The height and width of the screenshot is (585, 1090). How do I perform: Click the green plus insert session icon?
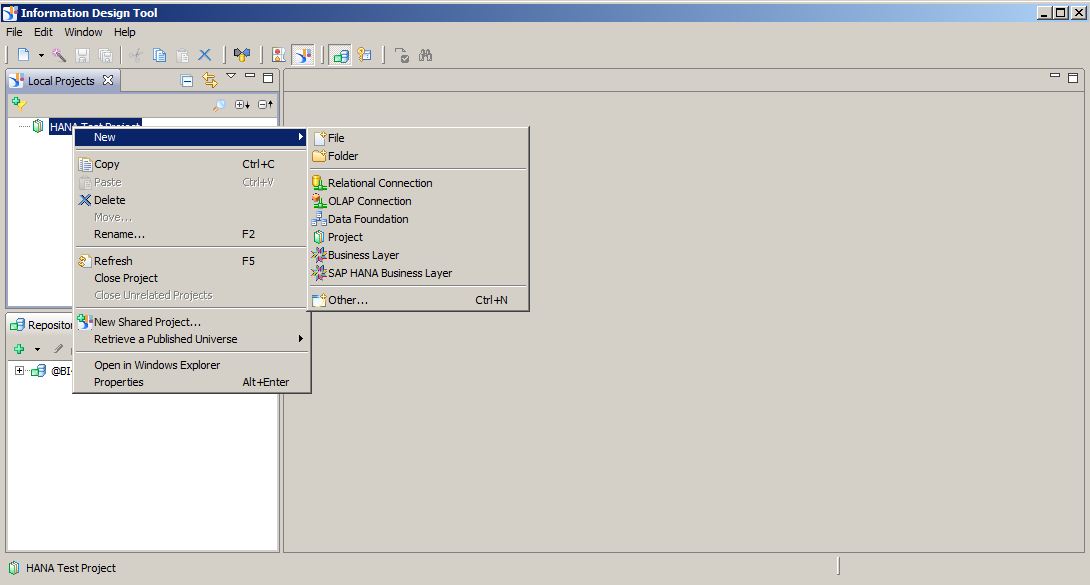[x=19, y=349]
